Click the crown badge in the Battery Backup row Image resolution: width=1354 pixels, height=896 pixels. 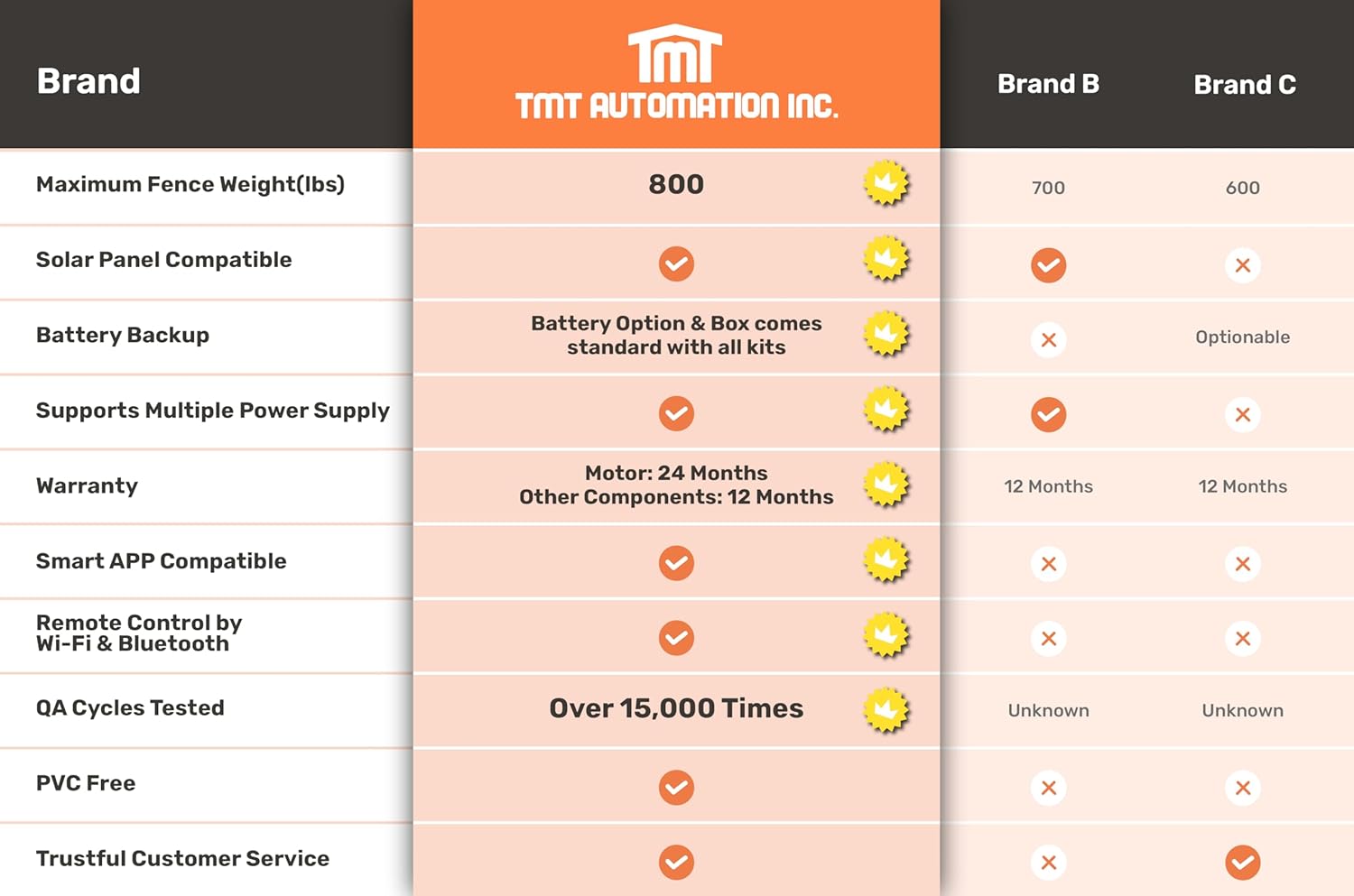click(886, 334)
